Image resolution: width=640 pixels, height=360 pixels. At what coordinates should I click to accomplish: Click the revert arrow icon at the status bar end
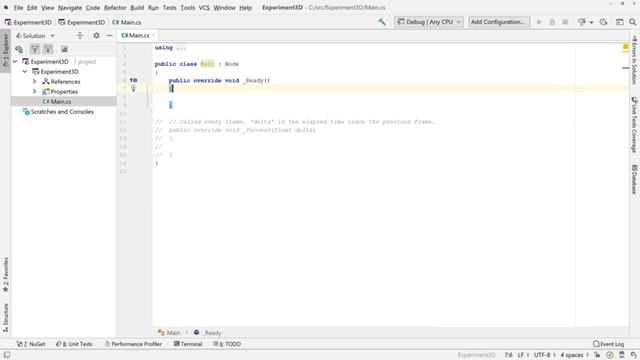633,355
